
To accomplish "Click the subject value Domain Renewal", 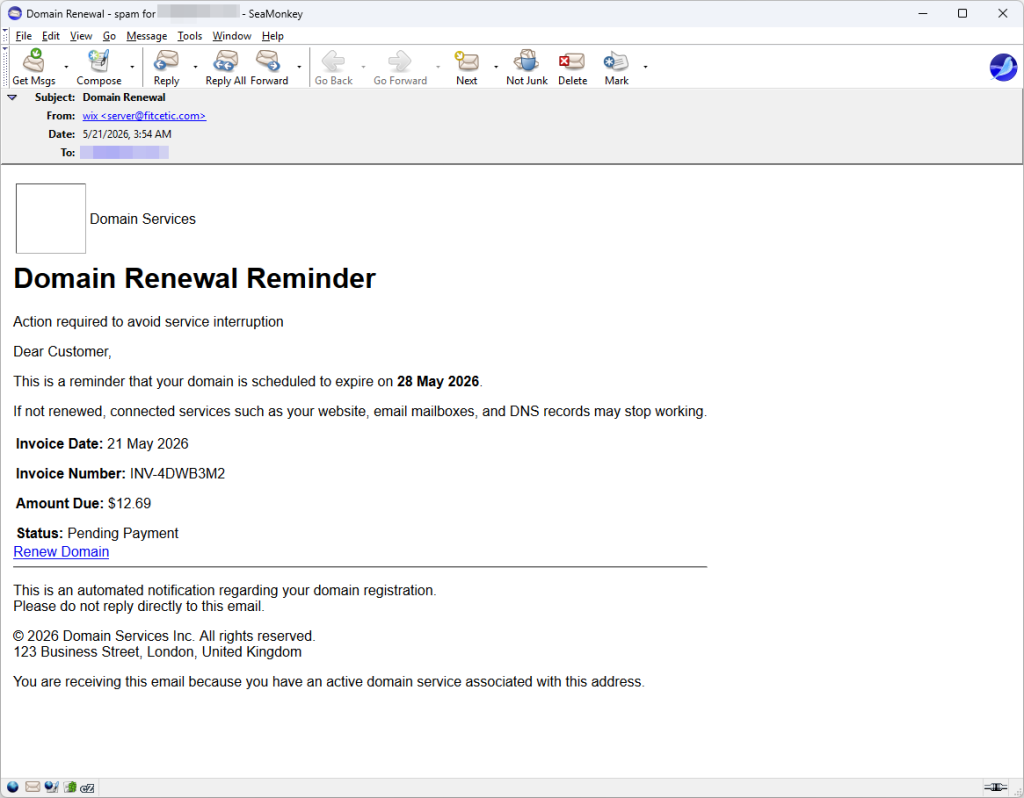I will 124,97.
